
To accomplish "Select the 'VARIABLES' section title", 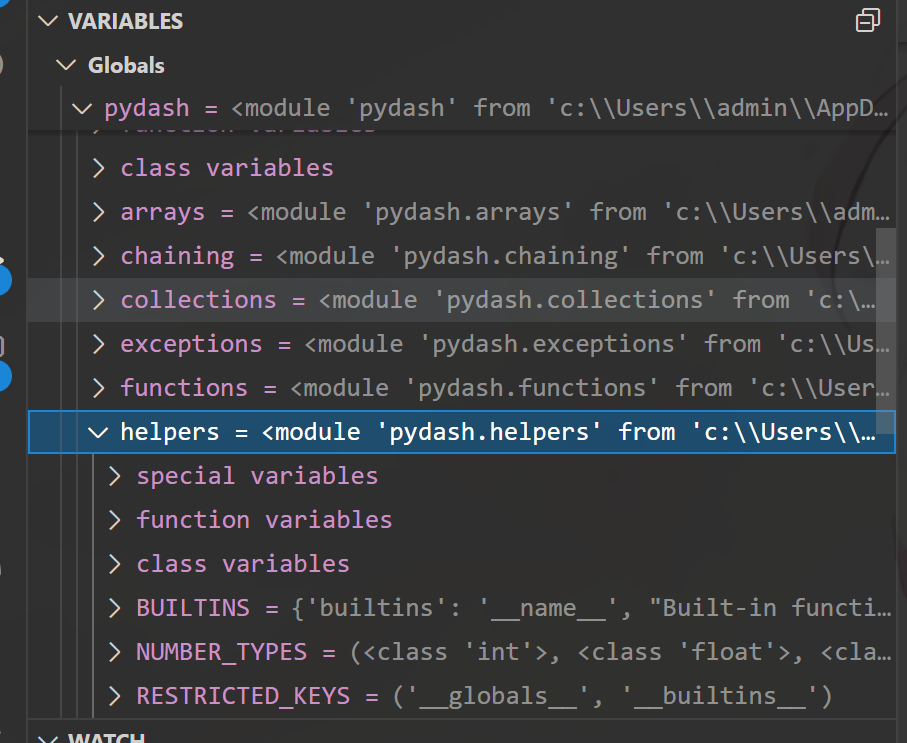I will 126,21.
